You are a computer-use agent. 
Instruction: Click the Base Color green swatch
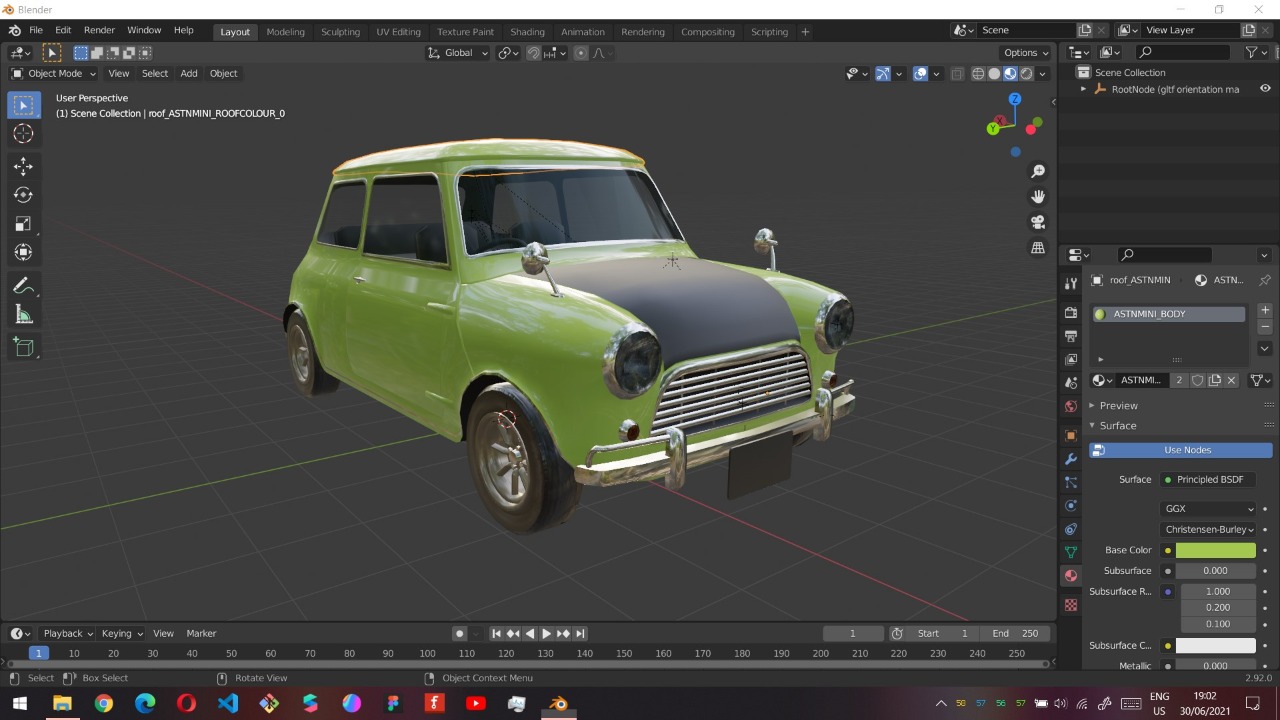tap(1215, 550)
